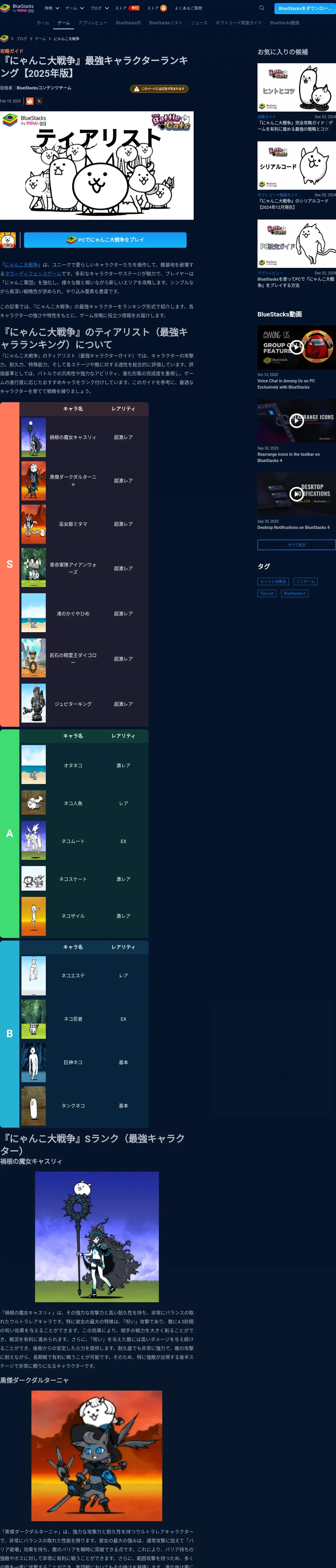The image size is (336, 1568).
Task: Open the ストア 新規 menu item
Action: click(x=127, y=8)
